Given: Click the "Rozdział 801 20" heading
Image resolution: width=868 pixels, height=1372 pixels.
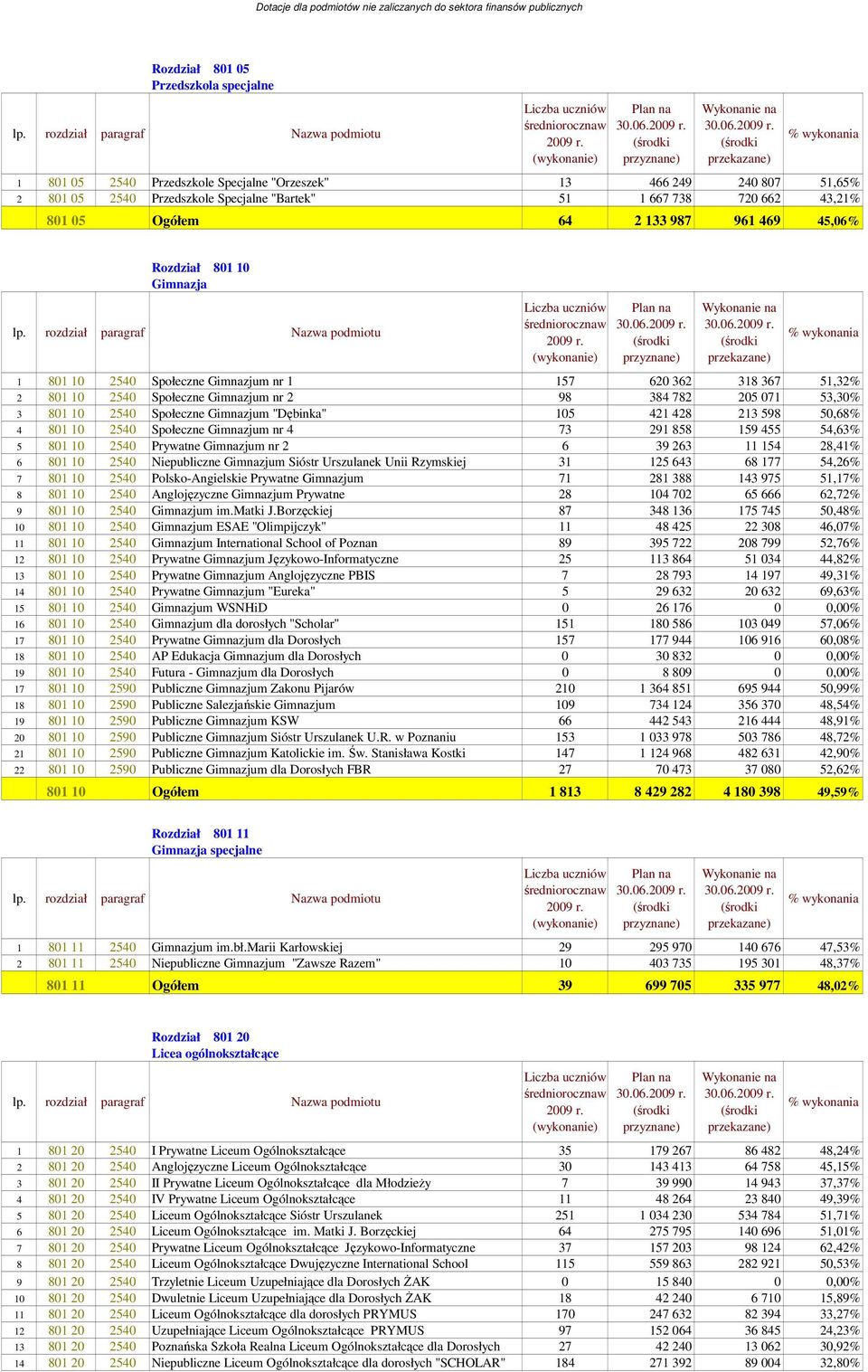Looking at the screenshot, I should pos(201,1038).
